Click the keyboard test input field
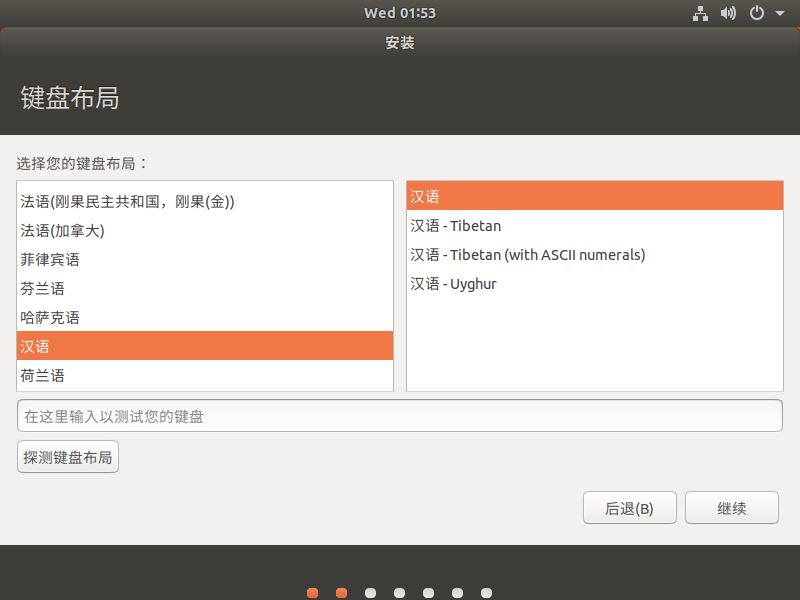Screen dimensions: 800x600 tap(400, 415)
